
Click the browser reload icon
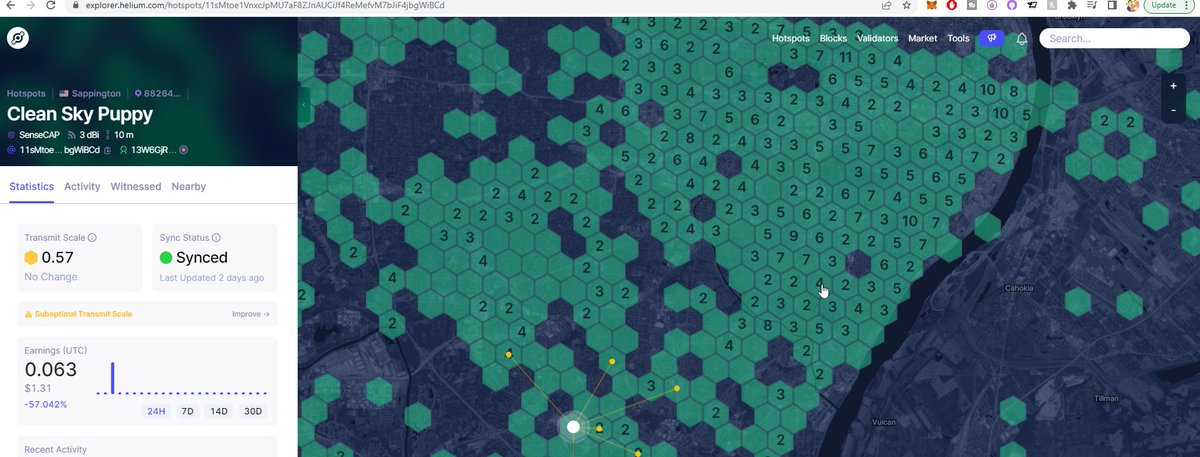click(52, 5)
